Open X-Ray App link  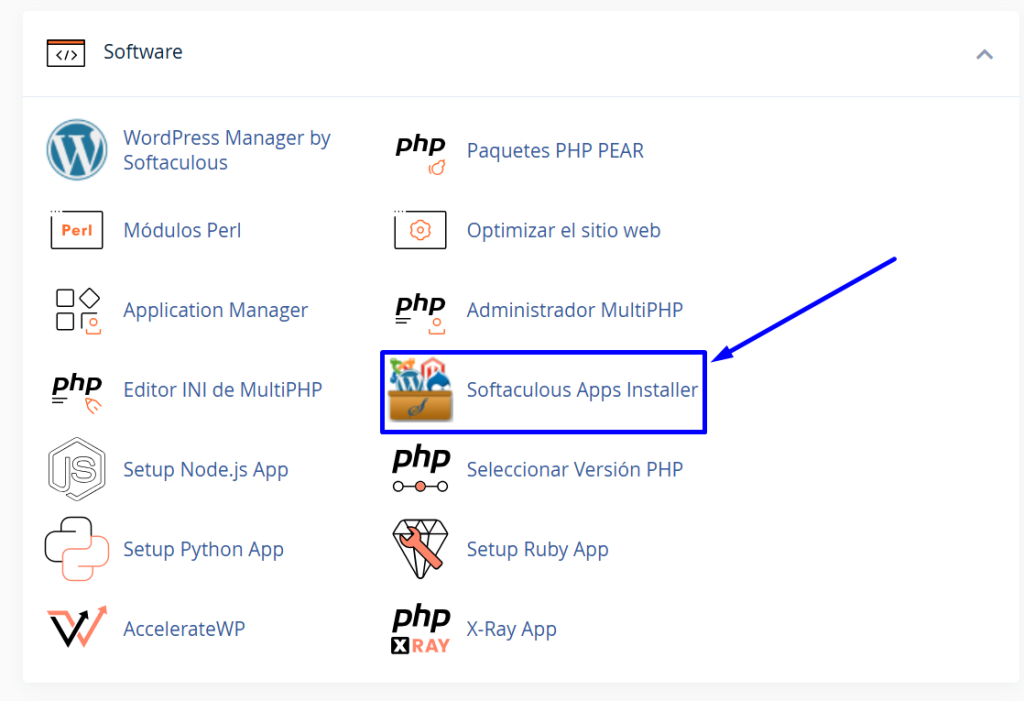click(x=511, y=628)
